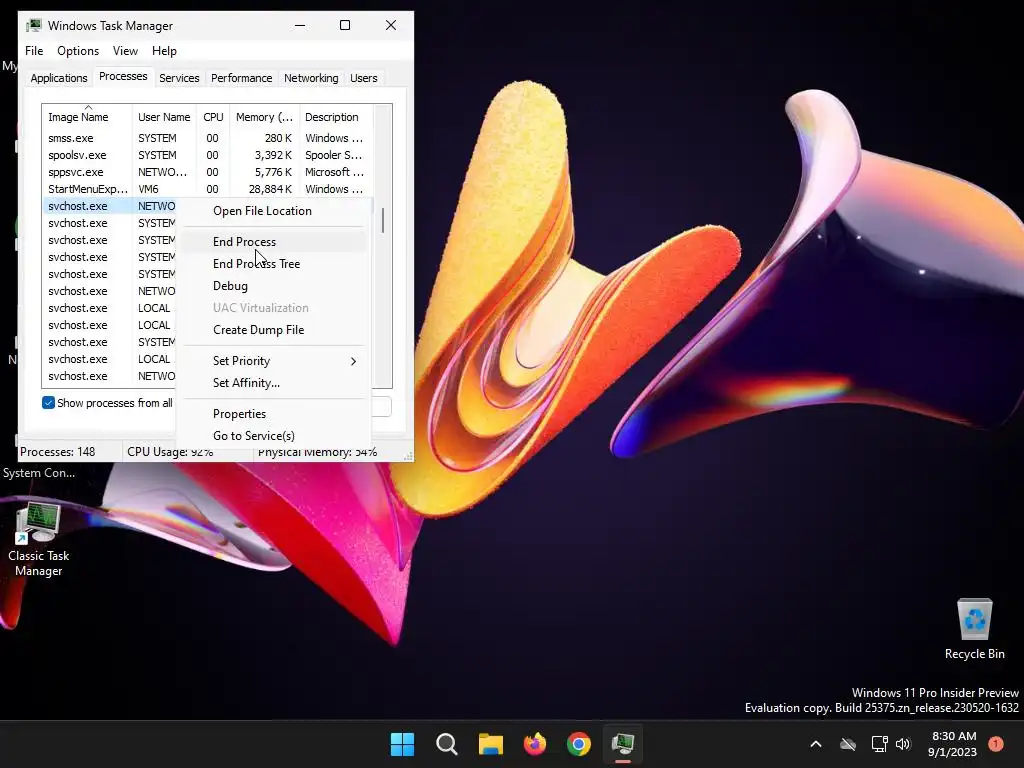1024x768 pixels.
Task: Sort by the CPU column header
Action: [x=213, y=117]
